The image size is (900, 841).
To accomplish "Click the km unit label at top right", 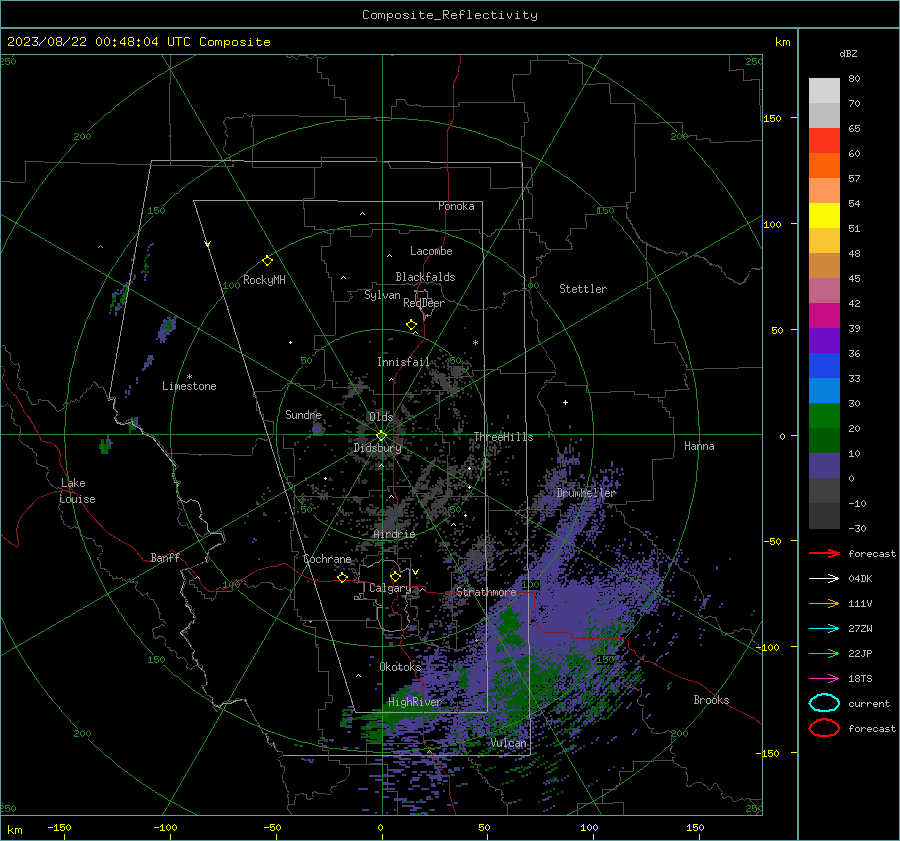I will click(x=782, y=42).
